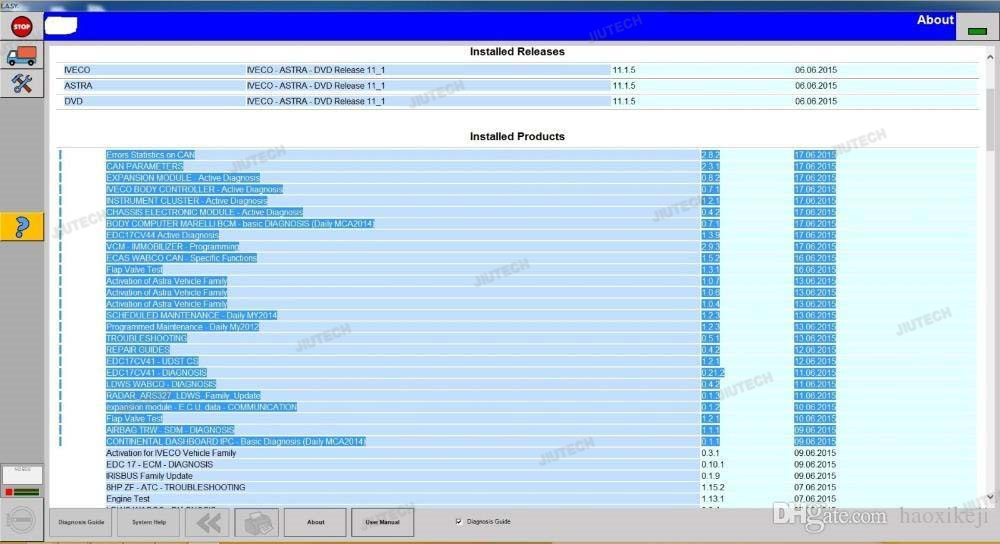Viewport: 1000px width, 544px height.
Task: Open the User Manual
Action: coord(382,523)
